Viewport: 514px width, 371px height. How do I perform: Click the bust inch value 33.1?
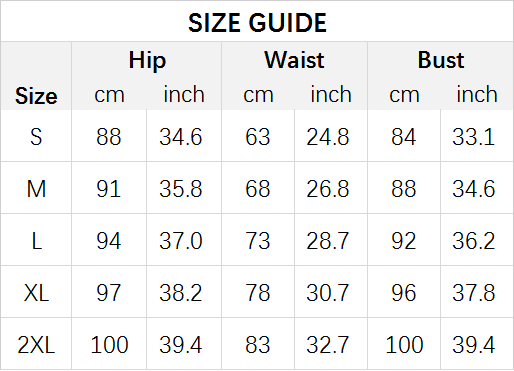[x=473, y=137]
